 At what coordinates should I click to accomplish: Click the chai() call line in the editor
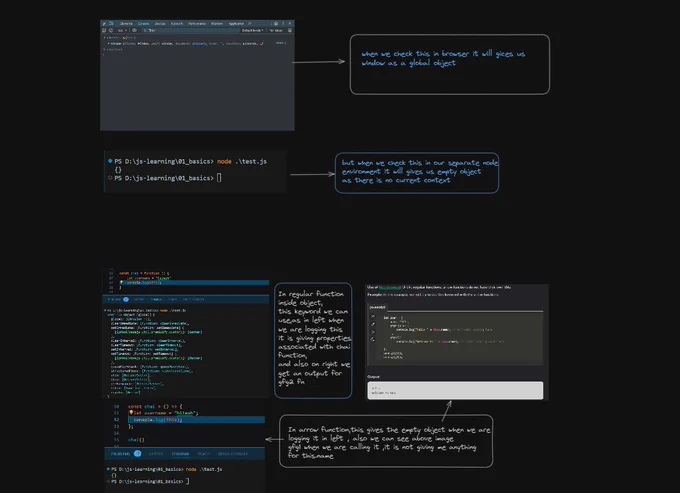tap(136, 440)
